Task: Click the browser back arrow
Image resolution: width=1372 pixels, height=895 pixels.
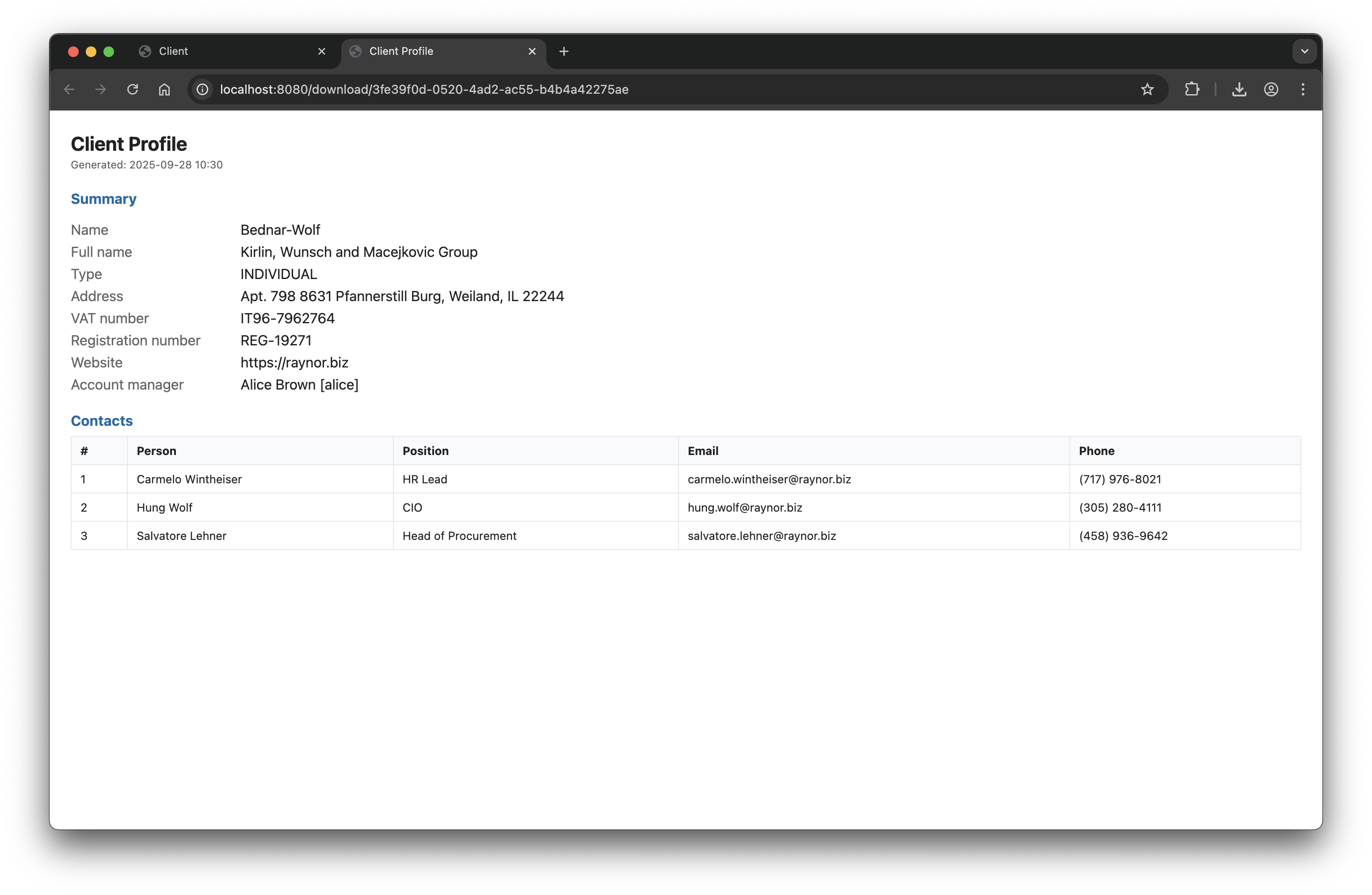Action: point(69,89)
